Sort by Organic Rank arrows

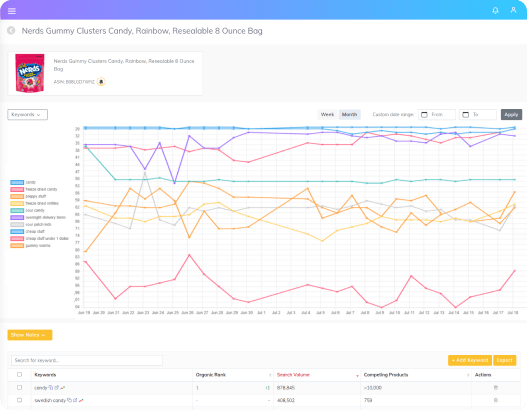pyautogui.click(x=270, y=375)
